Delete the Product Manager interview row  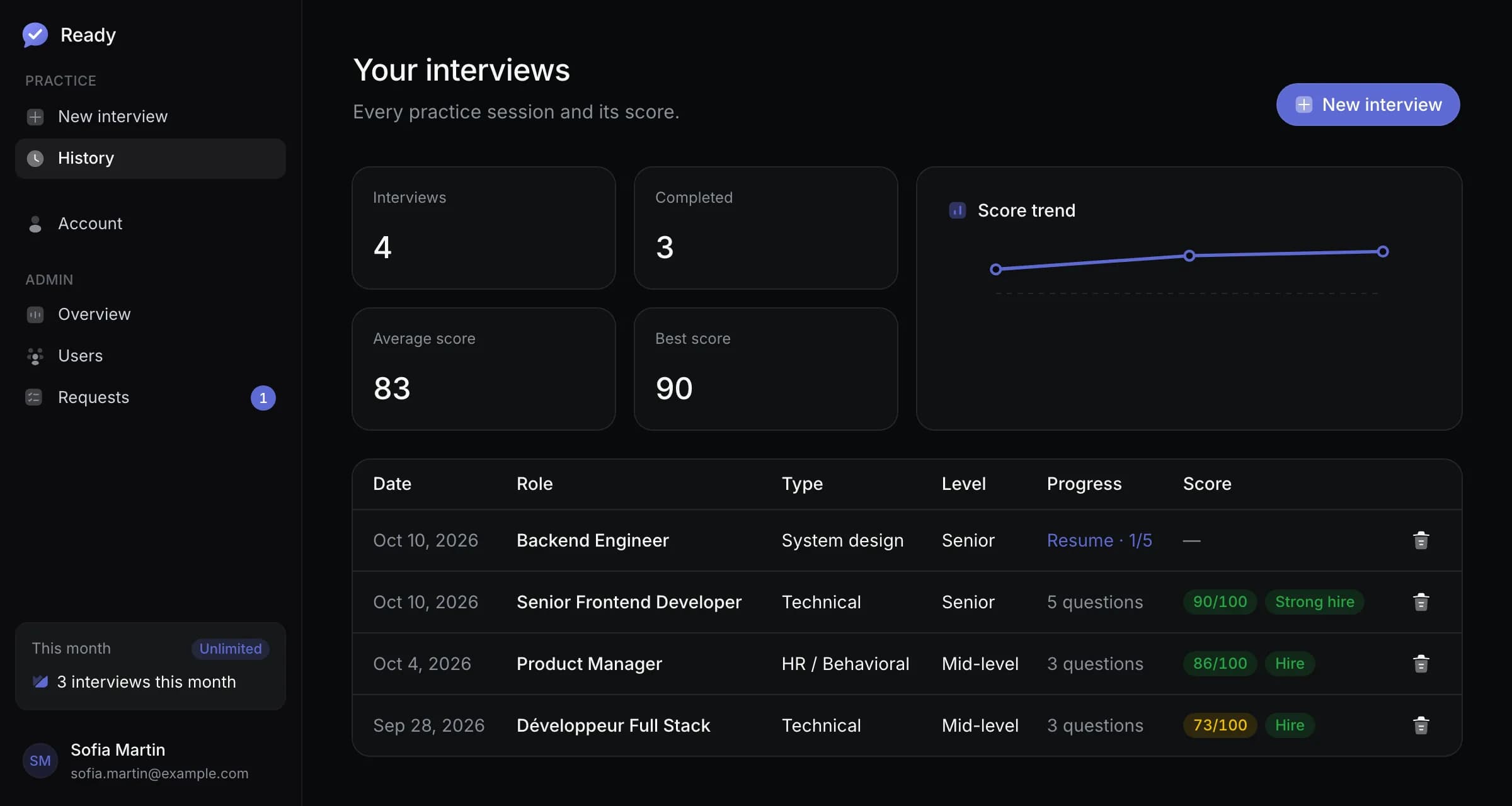point(1421,664)
